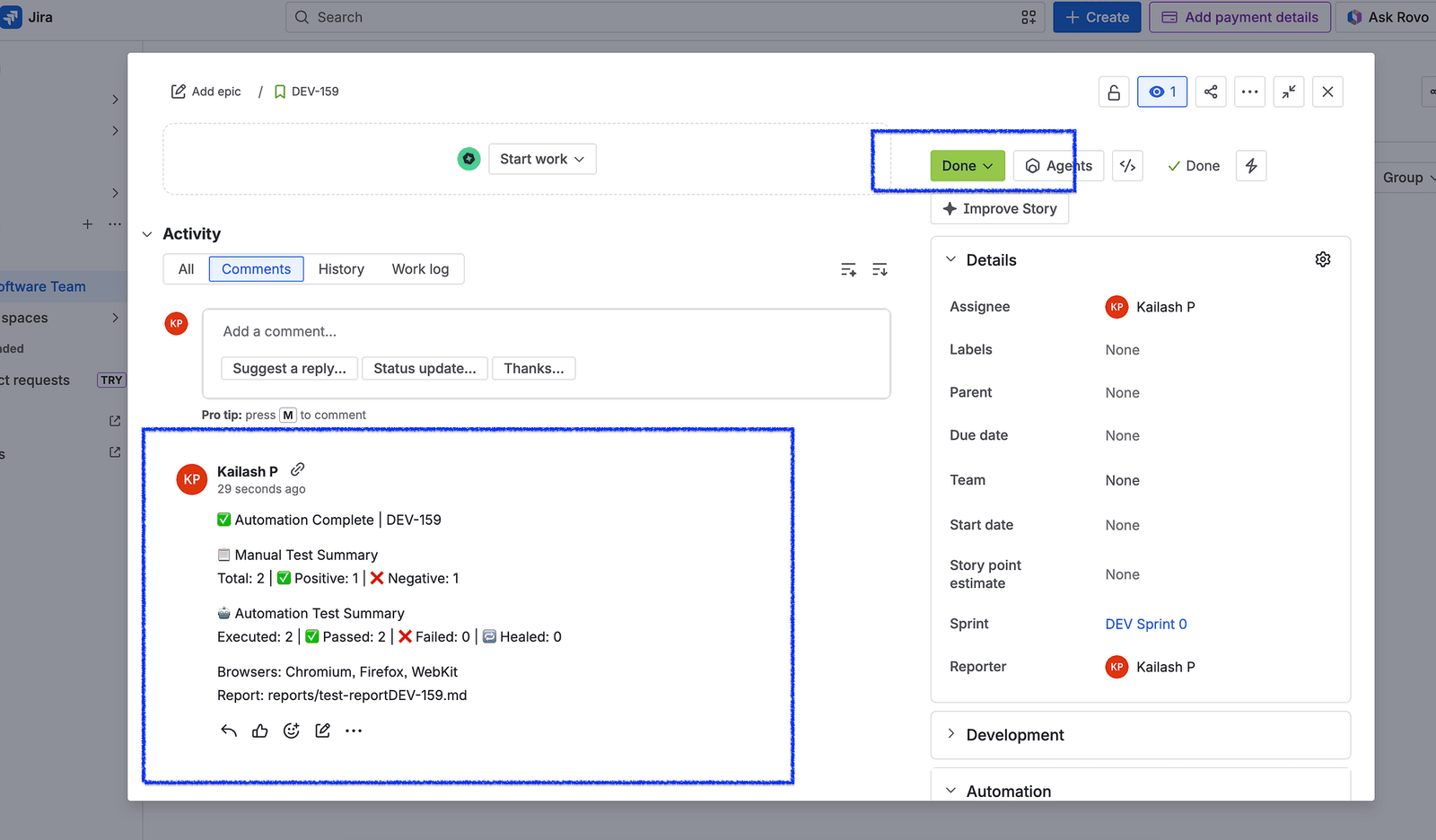
Task: Click the share issue icon
Action: point(1211,92)
